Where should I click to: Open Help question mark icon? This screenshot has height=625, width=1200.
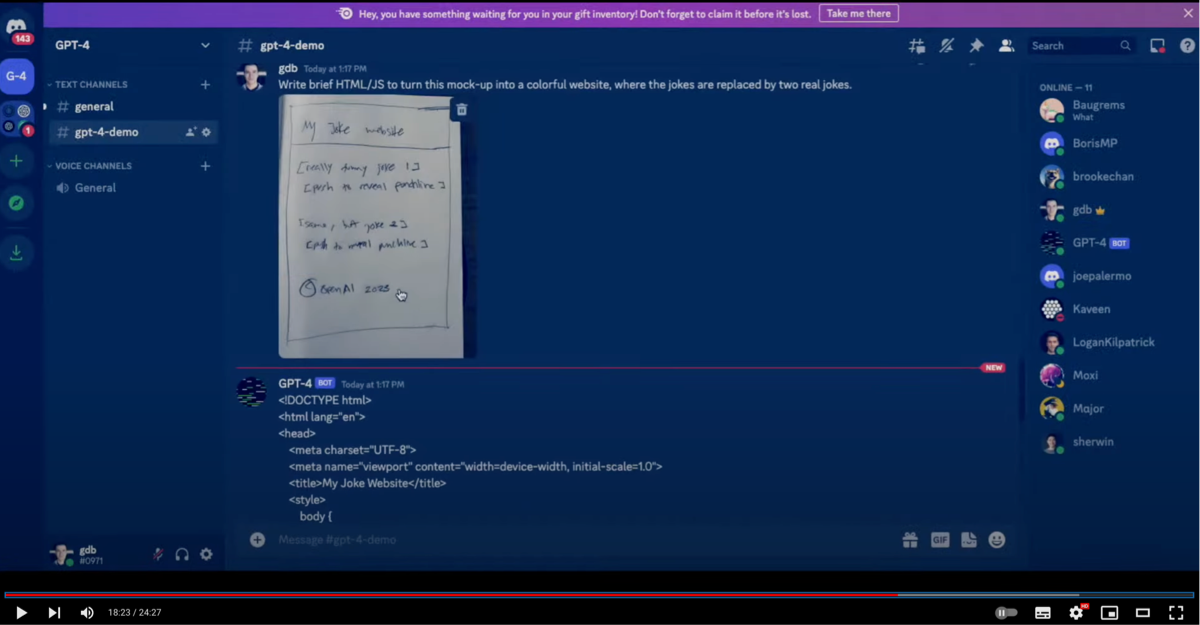1187,46
